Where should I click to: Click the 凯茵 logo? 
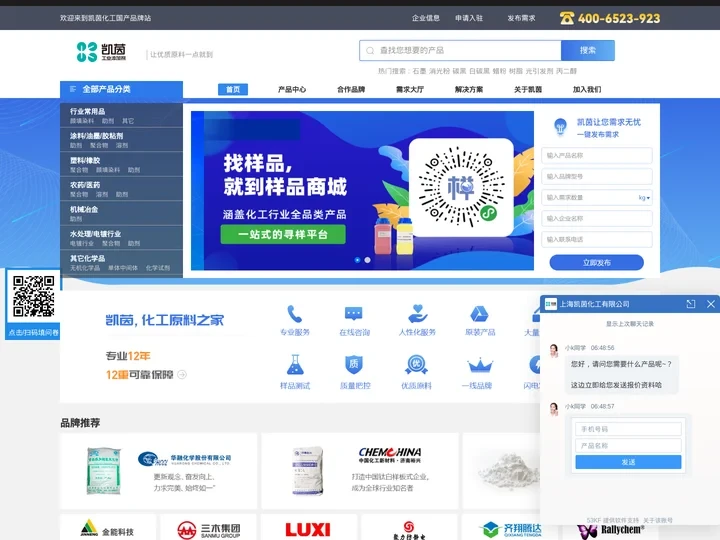coord(101,51)
